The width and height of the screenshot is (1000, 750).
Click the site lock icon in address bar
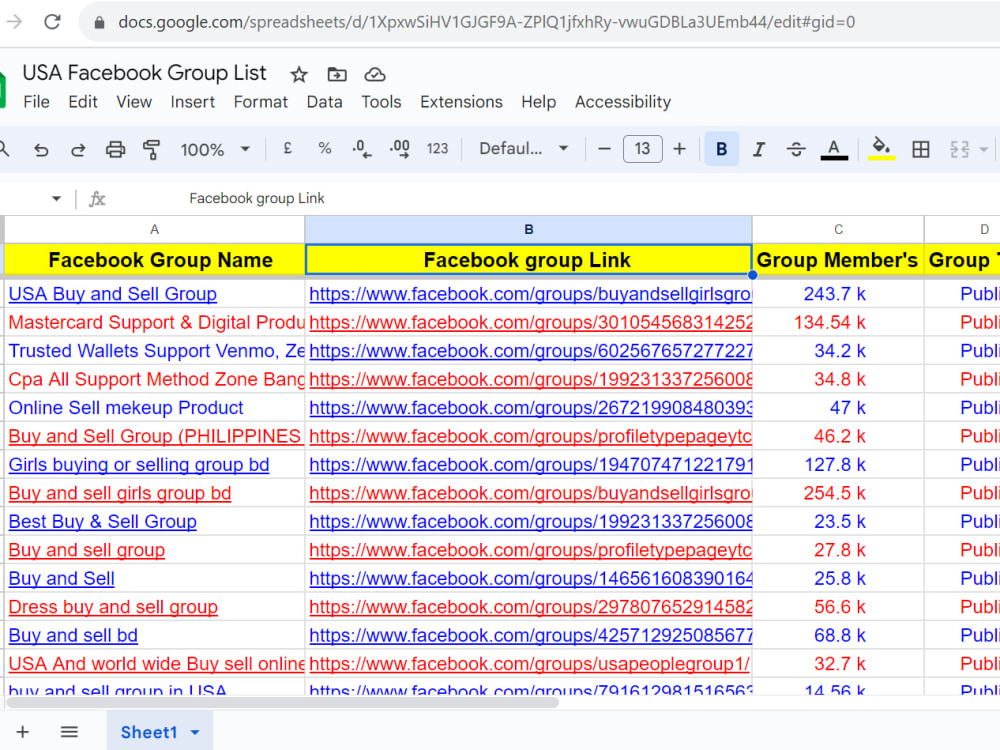[x=99, y=22]
